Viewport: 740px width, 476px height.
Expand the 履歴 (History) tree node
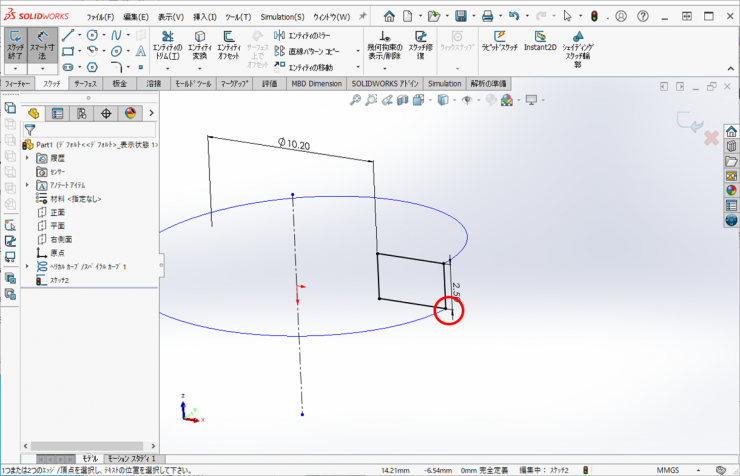point(28,159)
